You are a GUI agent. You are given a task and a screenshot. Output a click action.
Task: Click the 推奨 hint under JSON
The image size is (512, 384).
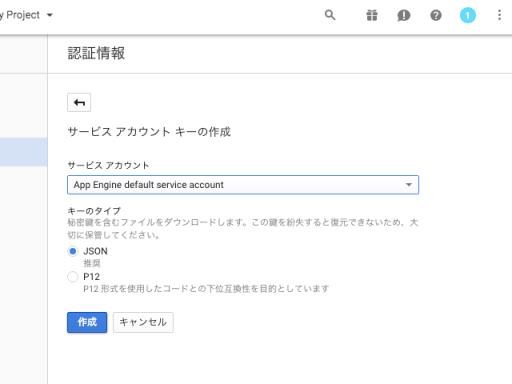(92, 263)
